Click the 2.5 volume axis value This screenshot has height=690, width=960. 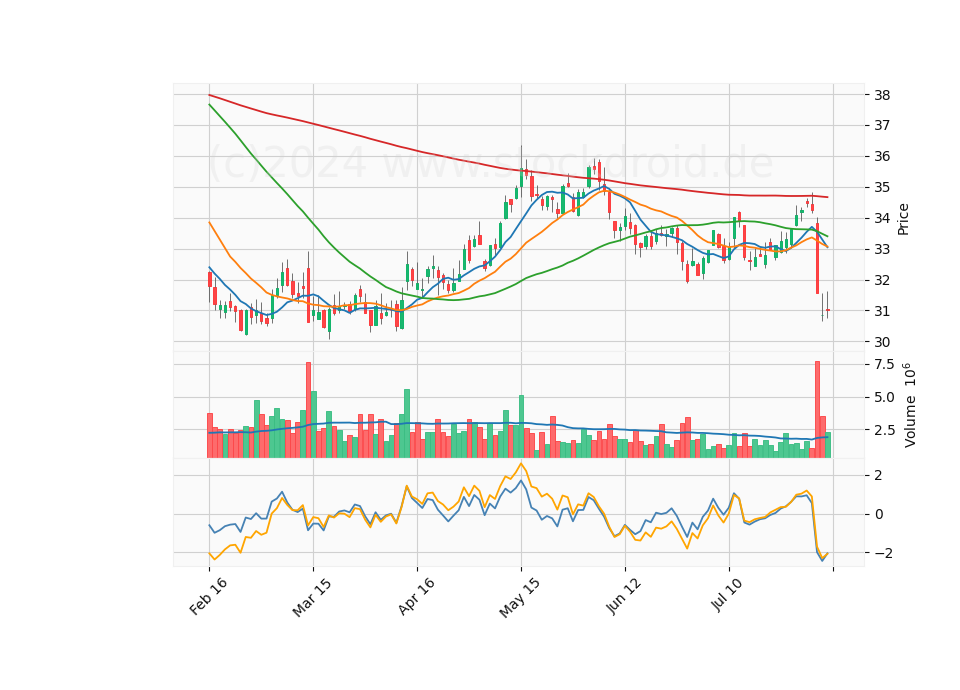click(x=885, y=430)
